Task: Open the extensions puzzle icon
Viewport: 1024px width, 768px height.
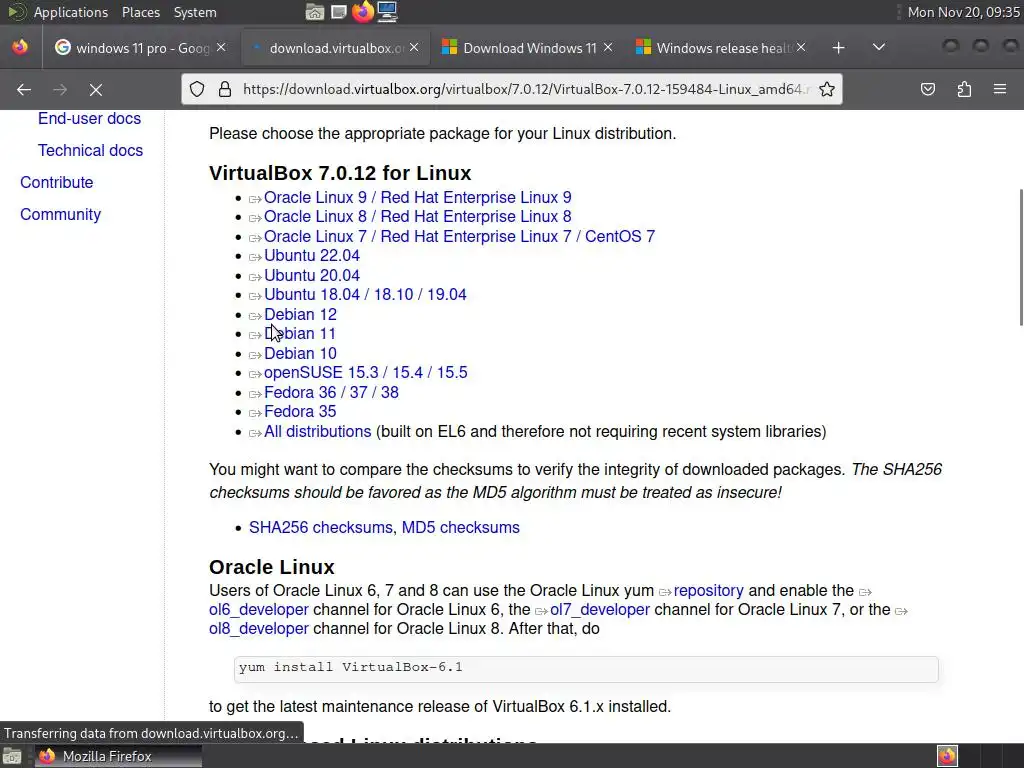Action: (964, 89)
